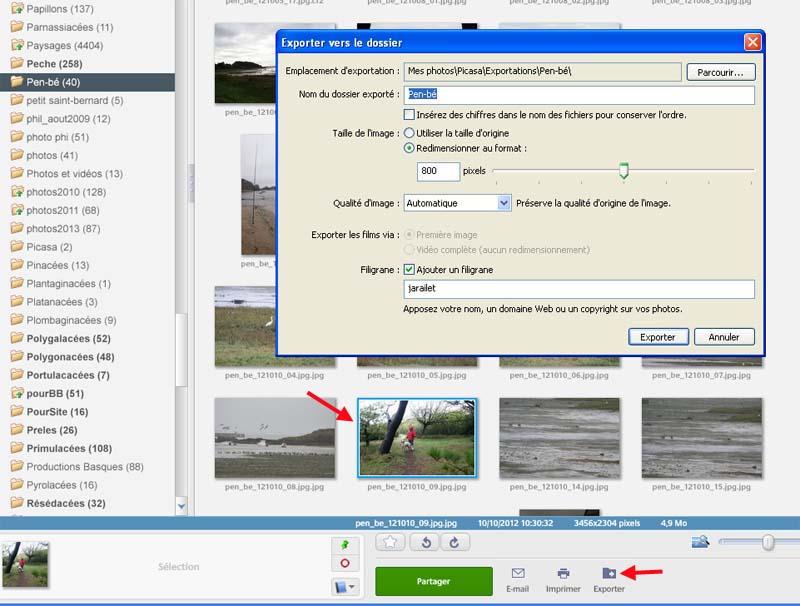Click the Annuler button
This screenshot has width=800, height=606.
point(724,337)
